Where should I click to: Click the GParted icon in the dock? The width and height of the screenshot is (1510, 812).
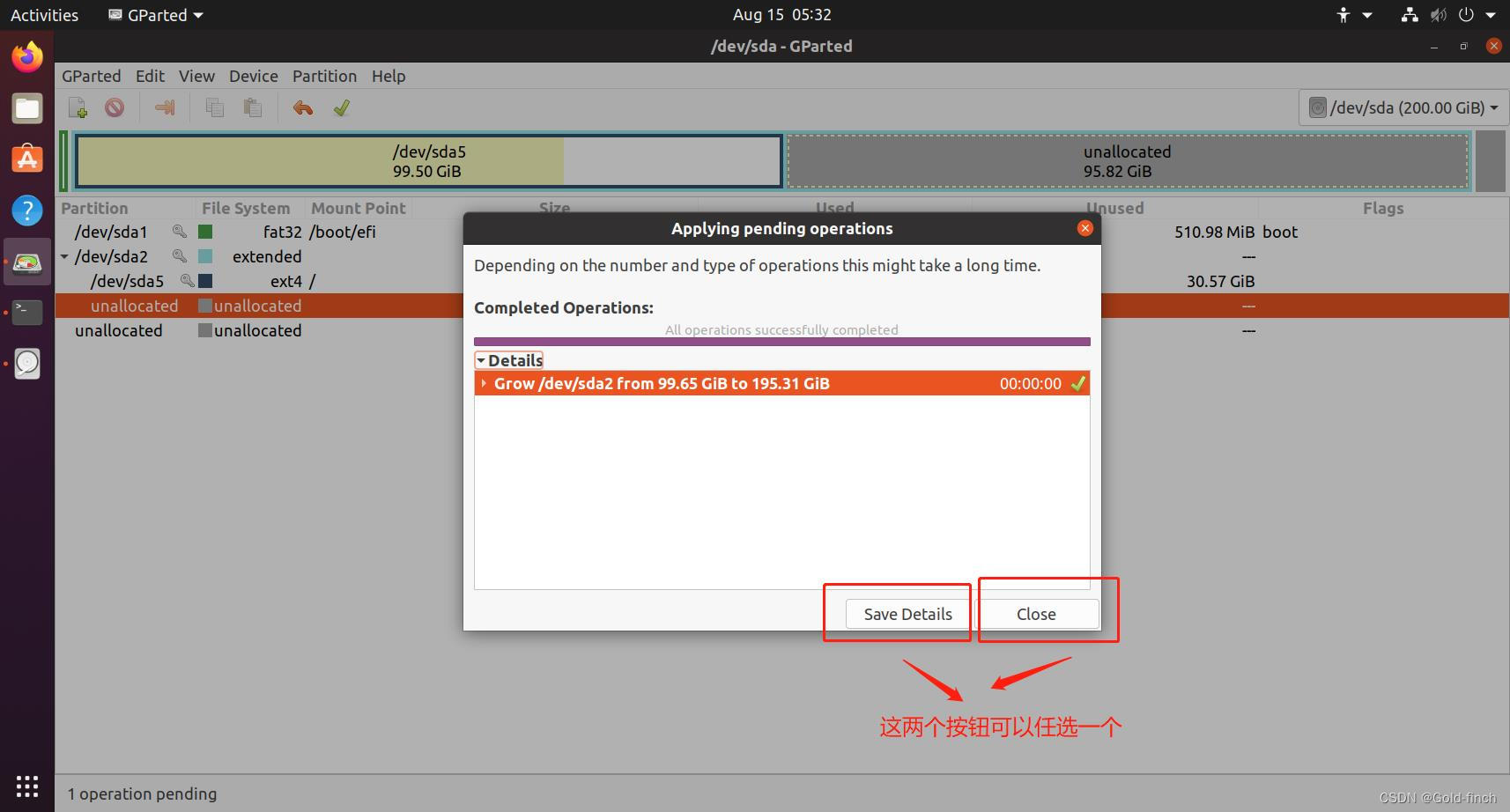pos(27,262)
